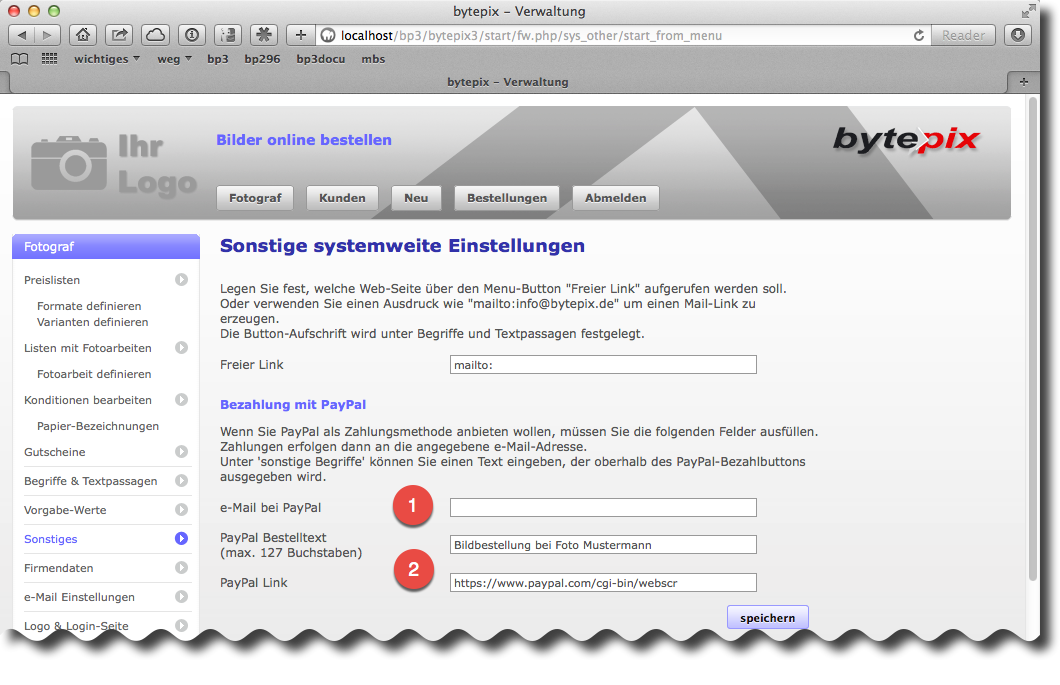Screen dimensions: 1060x685
Task: Click the arrow icon beside e-Mail Einstellungen
Action: 181,596
